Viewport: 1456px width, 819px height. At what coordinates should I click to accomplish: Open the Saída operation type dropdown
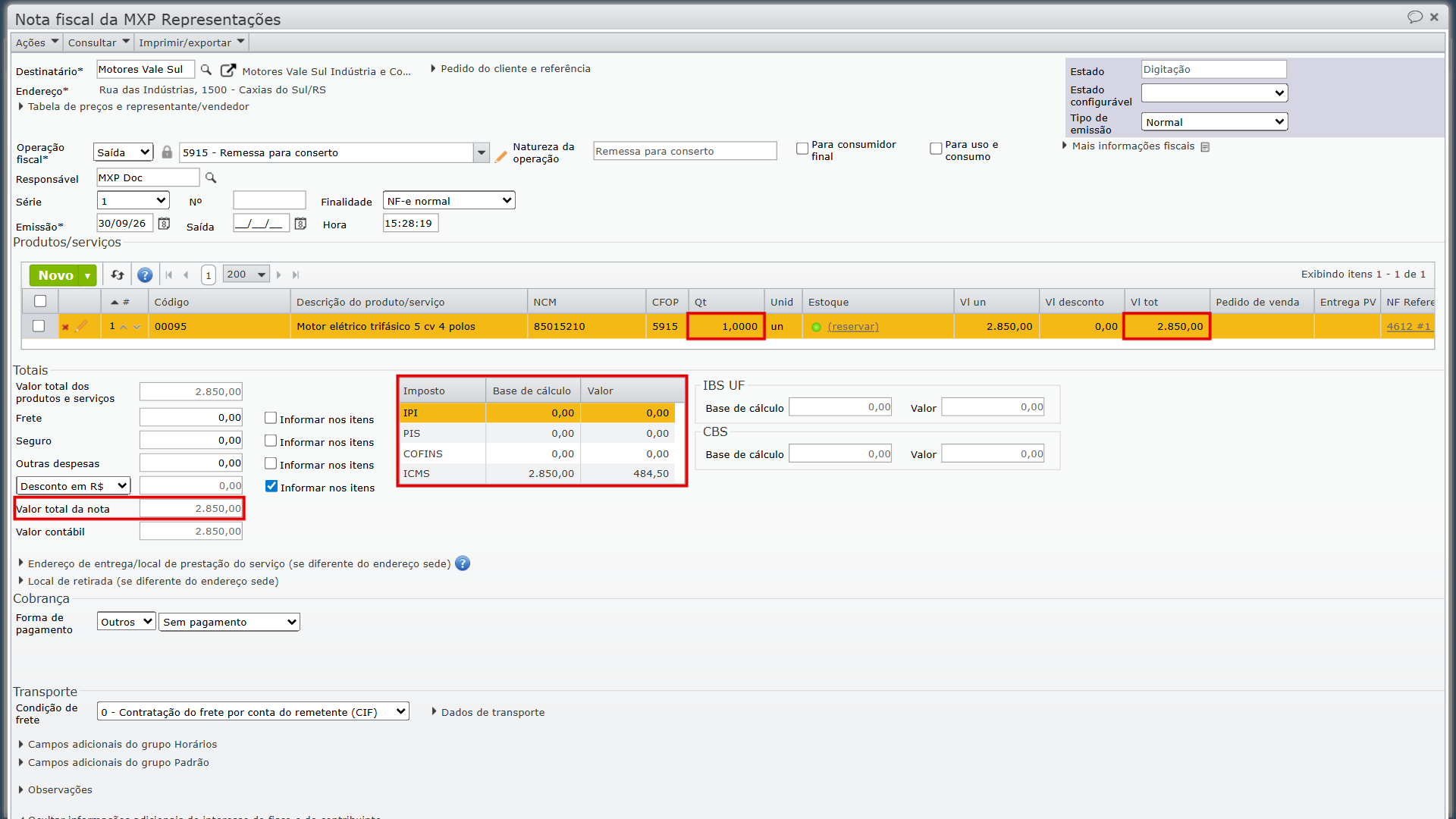point(124,152)
